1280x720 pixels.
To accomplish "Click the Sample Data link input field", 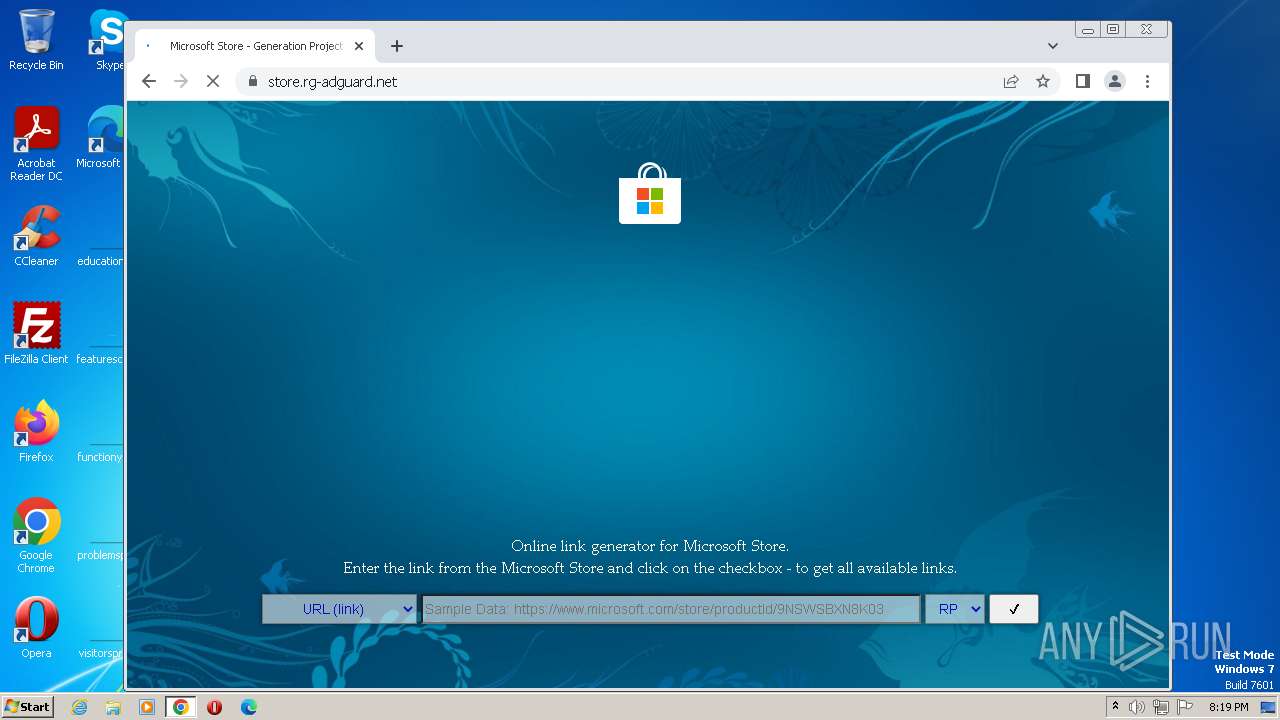I will point(670,609).
